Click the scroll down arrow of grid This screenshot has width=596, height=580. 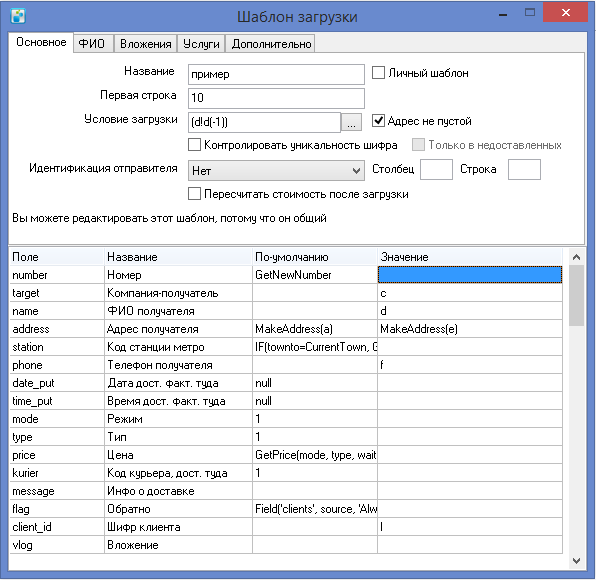click(x=576, y=560)
